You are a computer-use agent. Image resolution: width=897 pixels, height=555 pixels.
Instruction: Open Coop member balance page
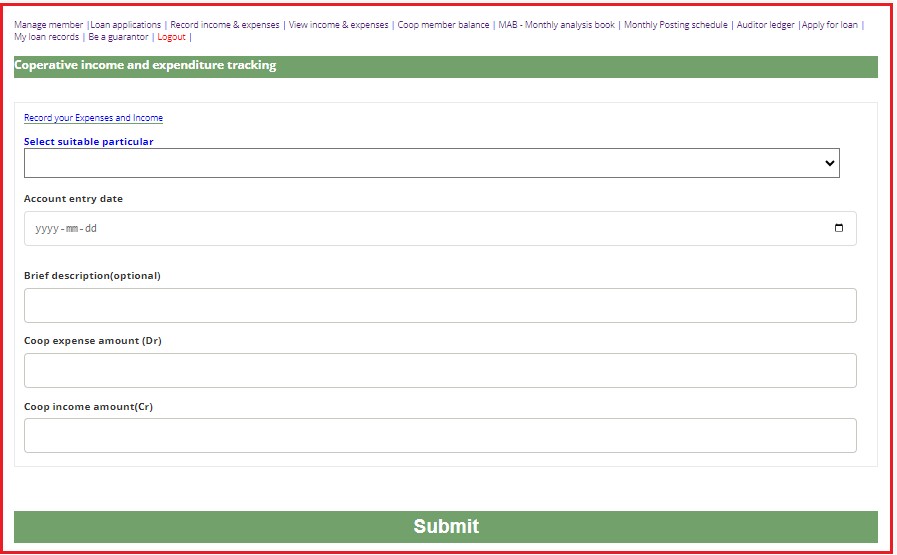pos(443,25)
